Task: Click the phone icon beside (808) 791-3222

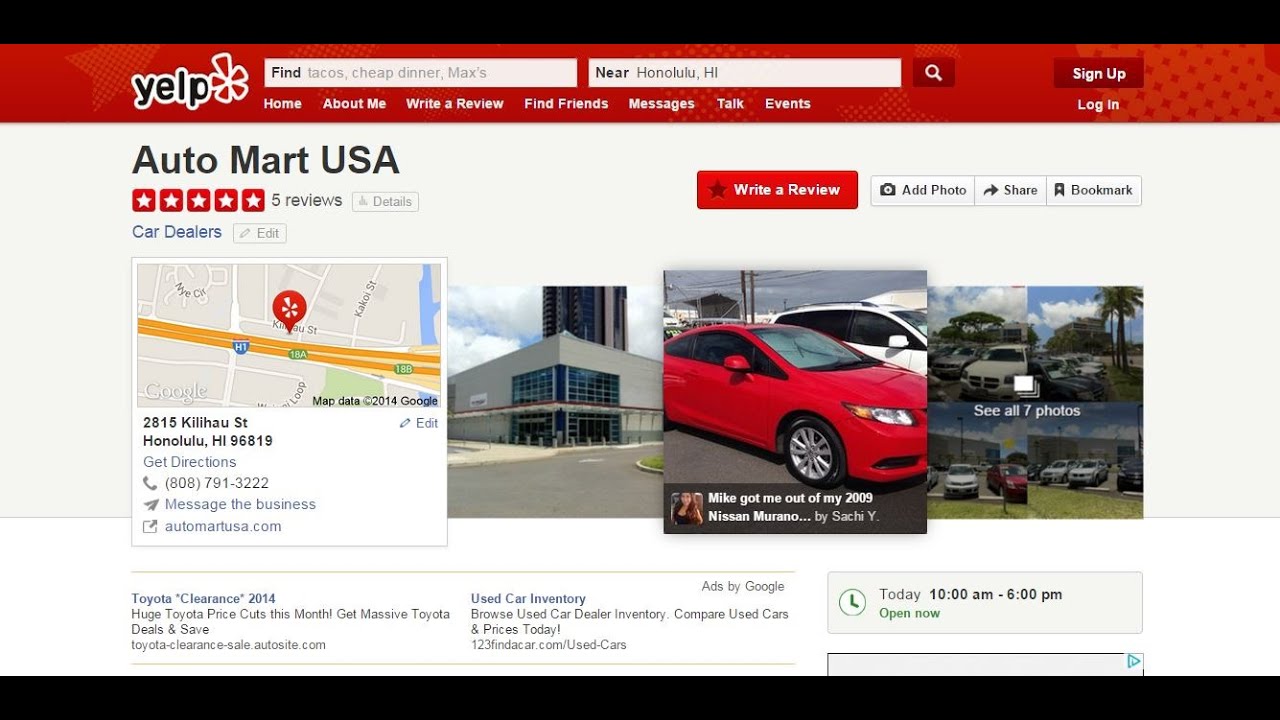Action: click(151, 483)
